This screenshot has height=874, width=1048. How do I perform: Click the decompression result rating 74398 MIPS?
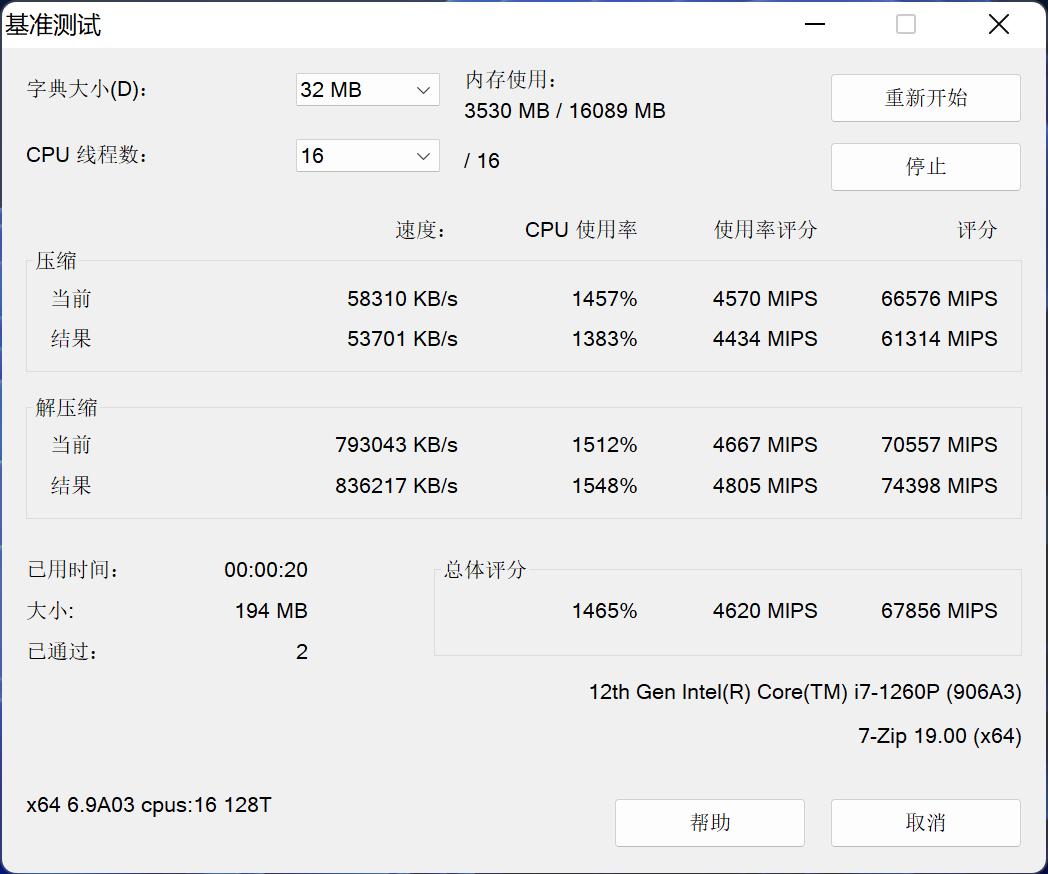938,486
